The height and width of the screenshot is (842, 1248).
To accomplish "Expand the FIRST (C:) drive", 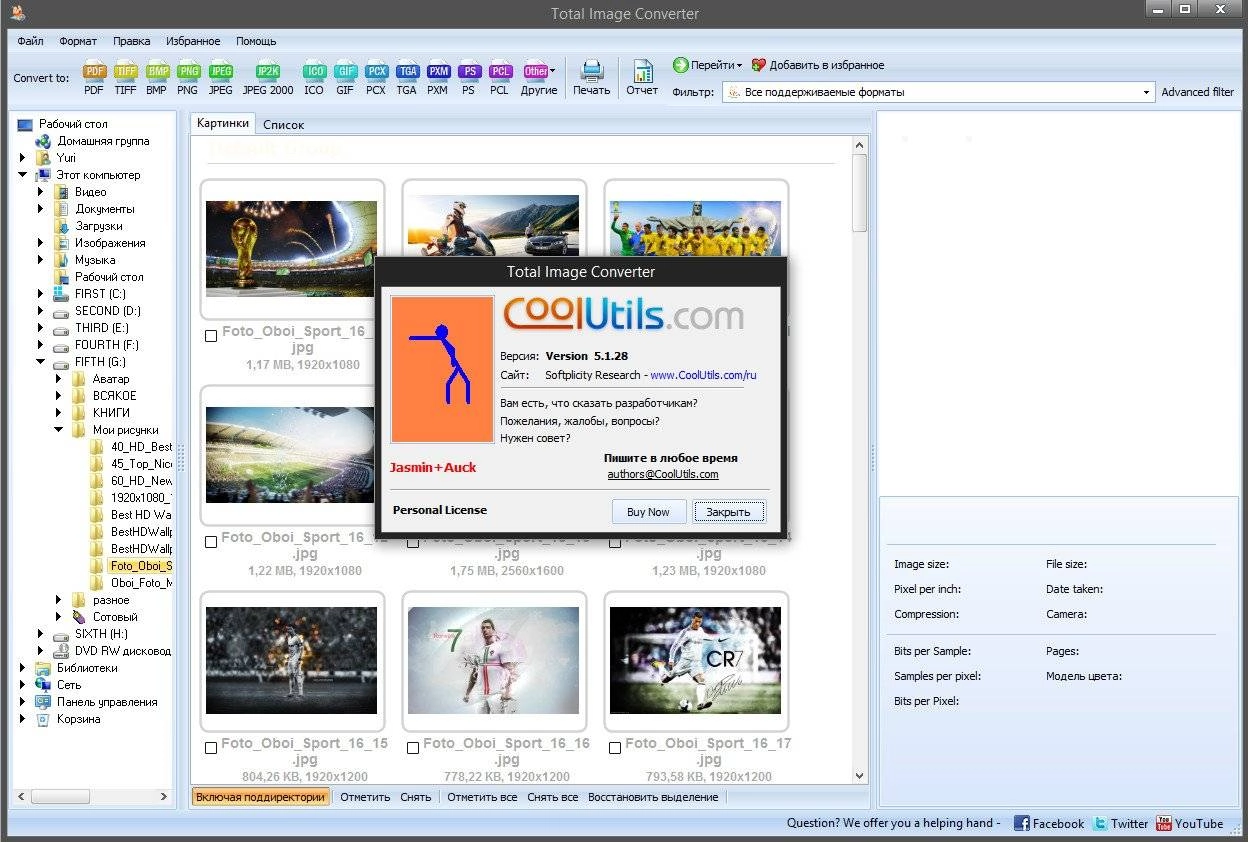I will [x=41, y=294].
